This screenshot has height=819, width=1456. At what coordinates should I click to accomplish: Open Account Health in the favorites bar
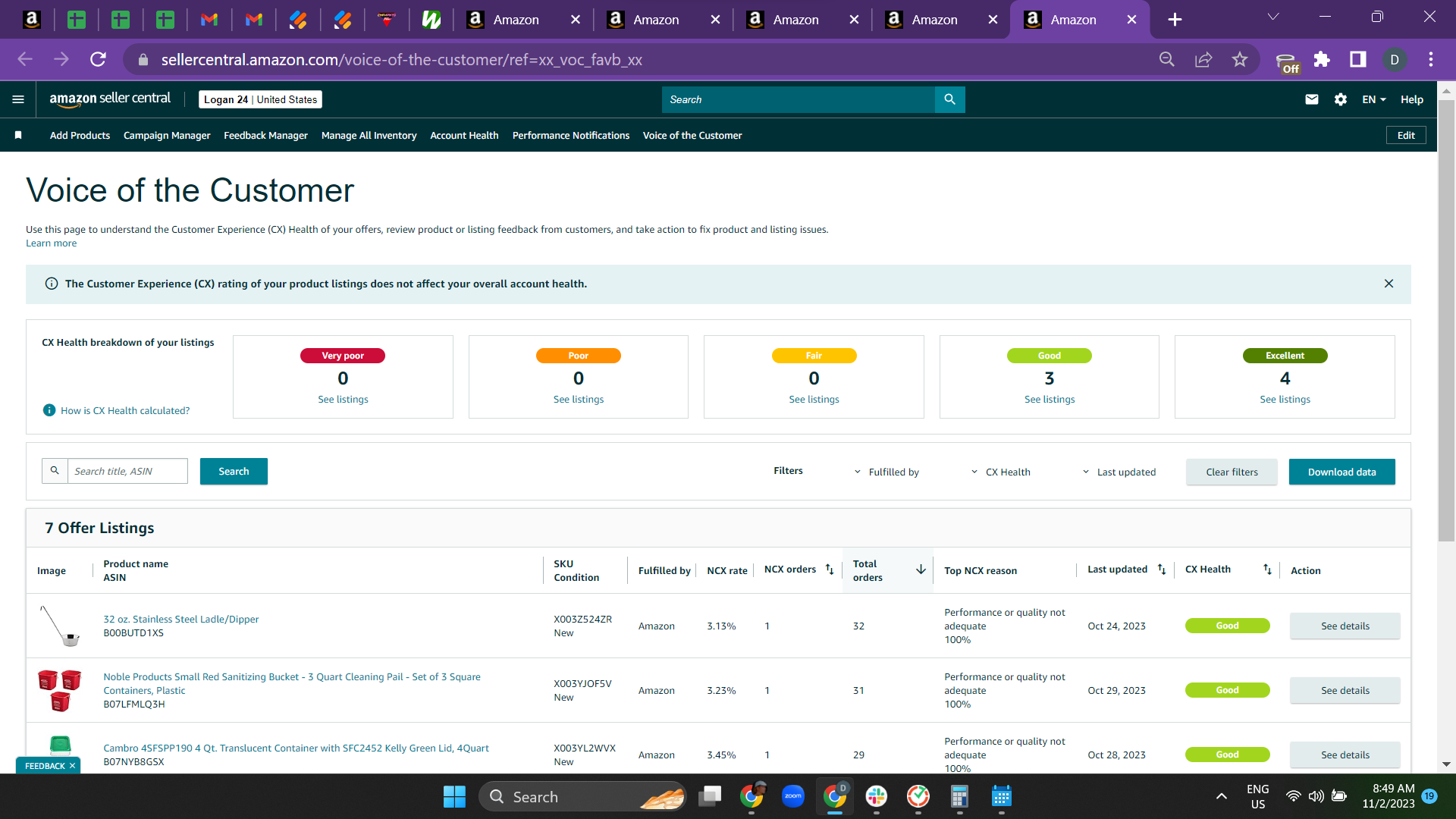(x=464, y=135)
